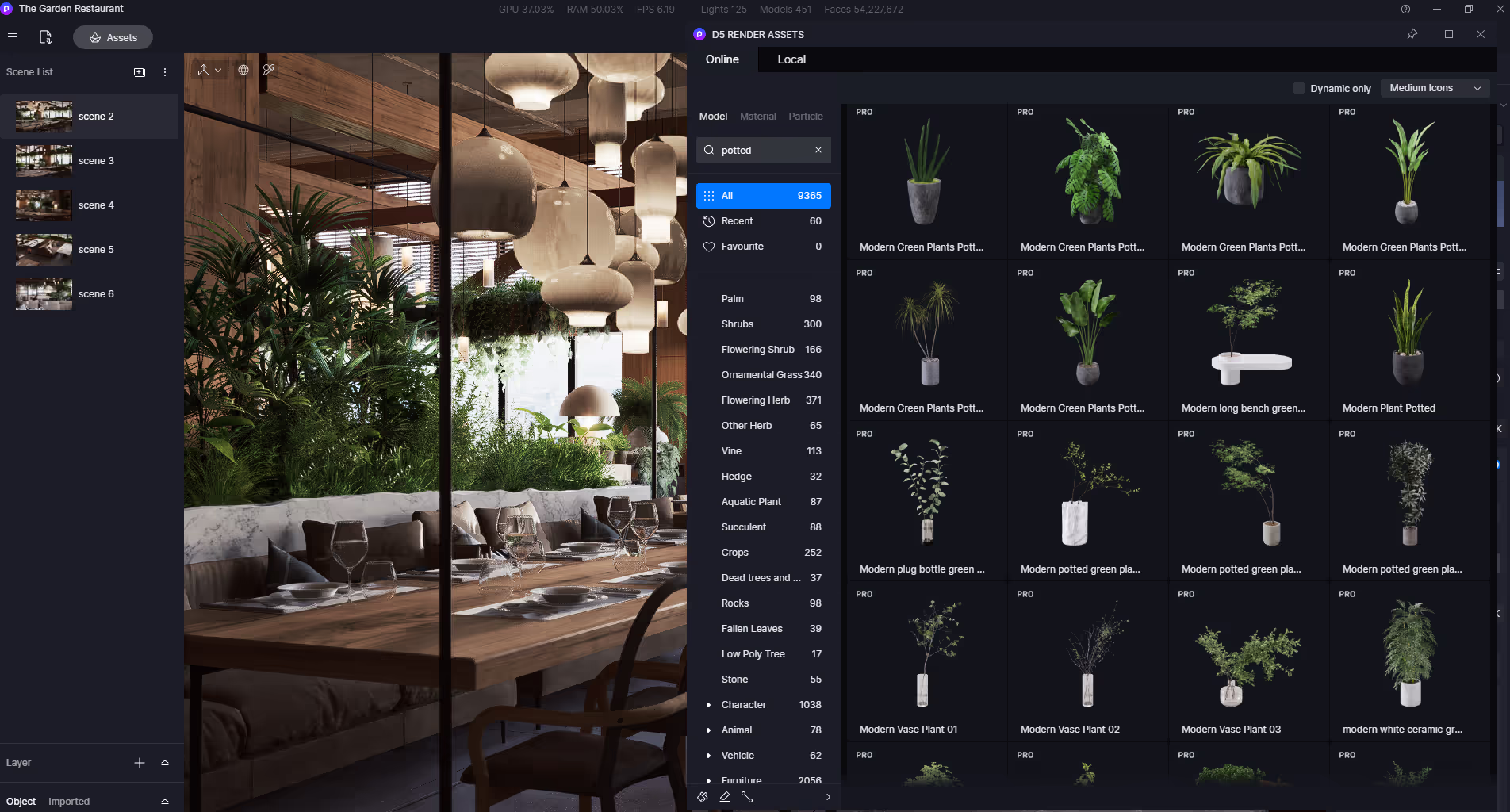Filter by Rocks category
Image resolution: width=1510 pixels, height=812 pixels.
click(x=764, y=603)
